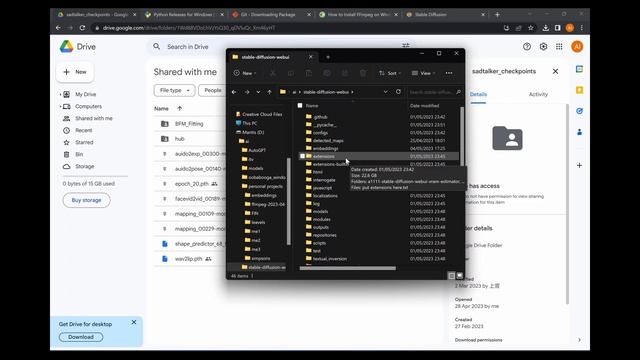
Task: Tick the select-all checkbox beside Name
Action: point(300,106)
